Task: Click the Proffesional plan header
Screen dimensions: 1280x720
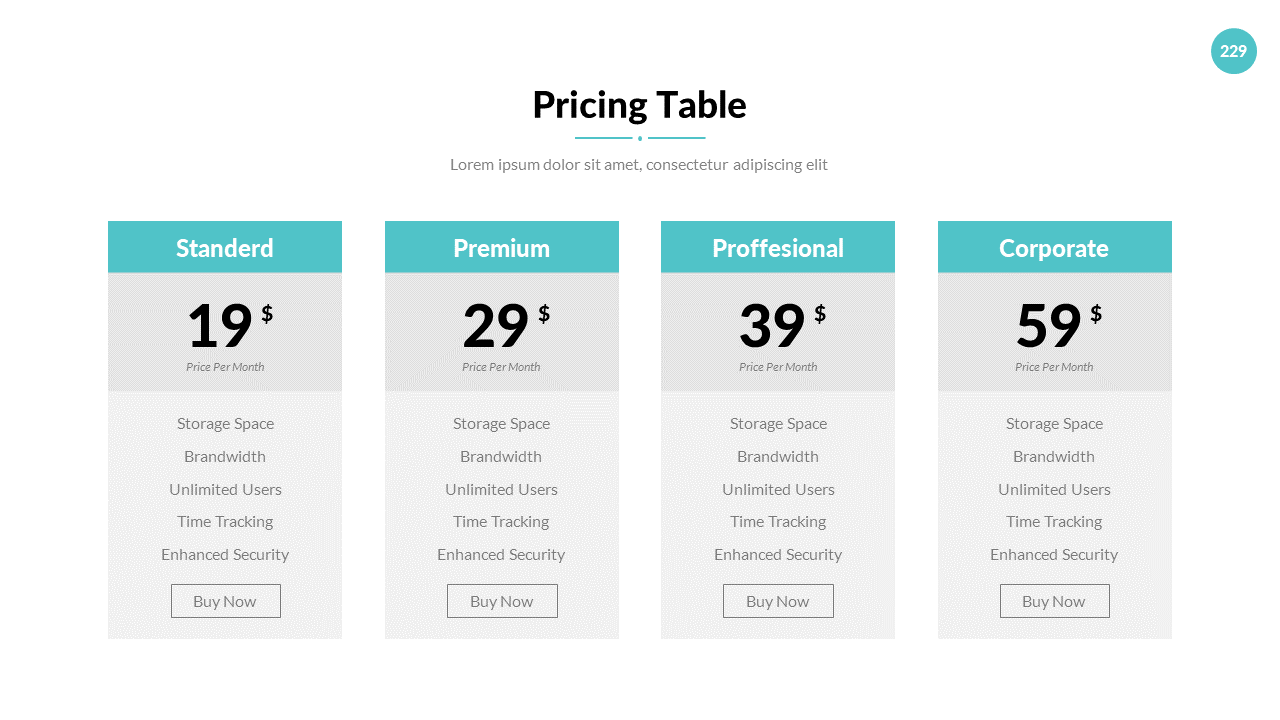Action: [x=778, y=248]
